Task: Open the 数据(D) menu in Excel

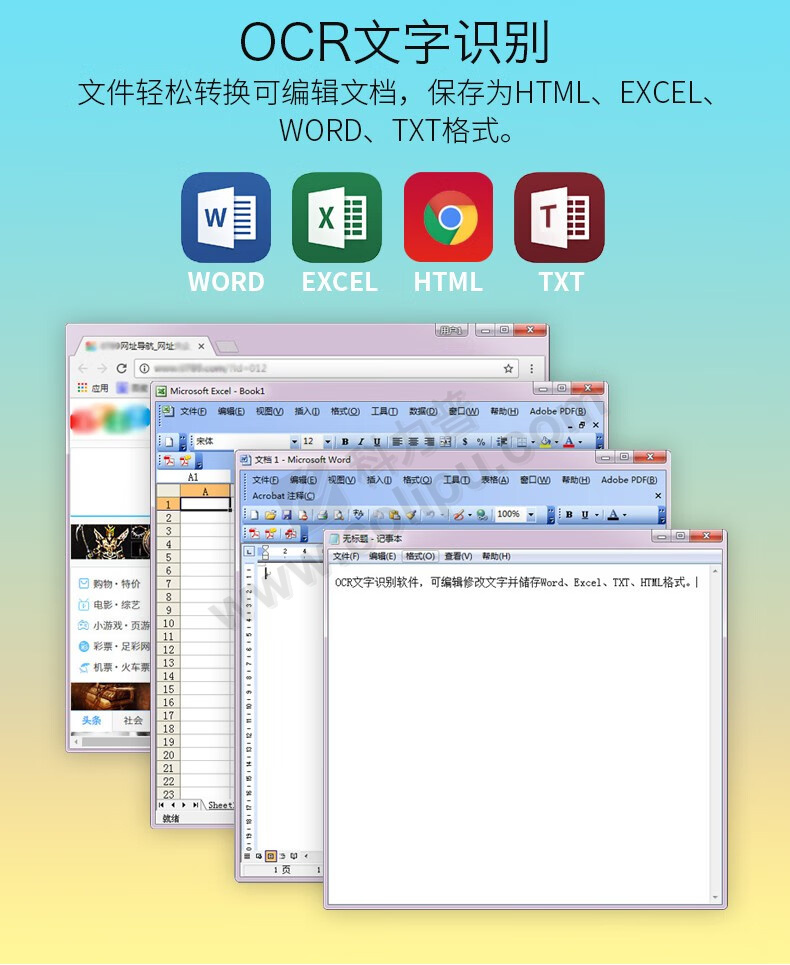Action: [x=423, y=411]
